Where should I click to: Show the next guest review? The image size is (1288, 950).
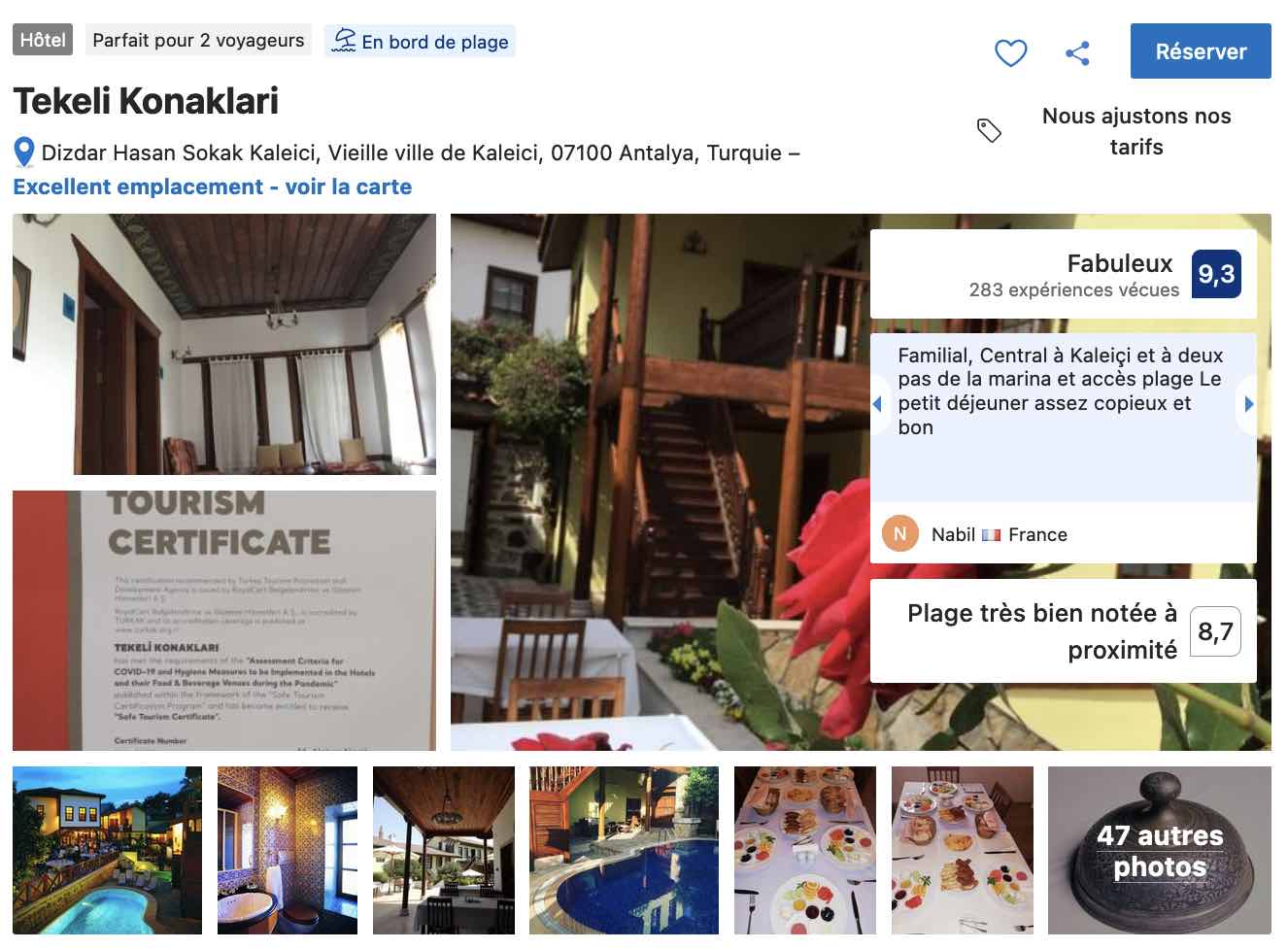(1248, 404)
